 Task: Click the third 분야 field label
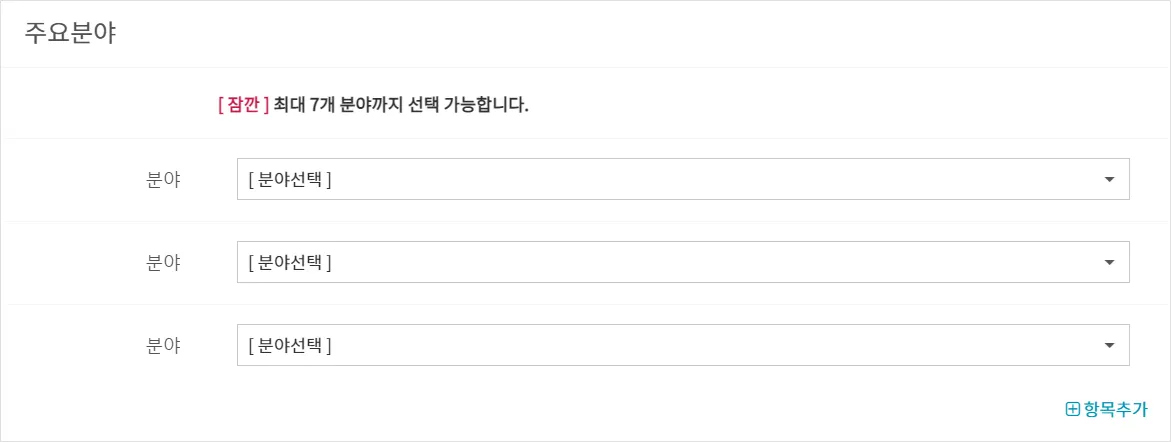[163, 346]
